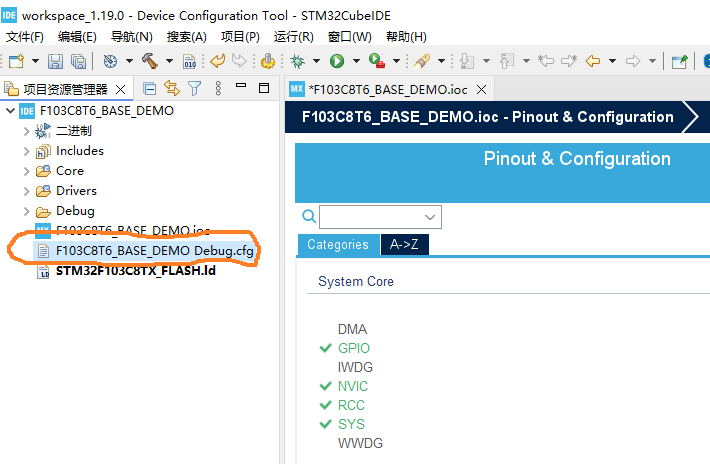The width and height of the screenshot is (710, 464).
Task: Click the open perspective icon
Action: coord(679,61)
